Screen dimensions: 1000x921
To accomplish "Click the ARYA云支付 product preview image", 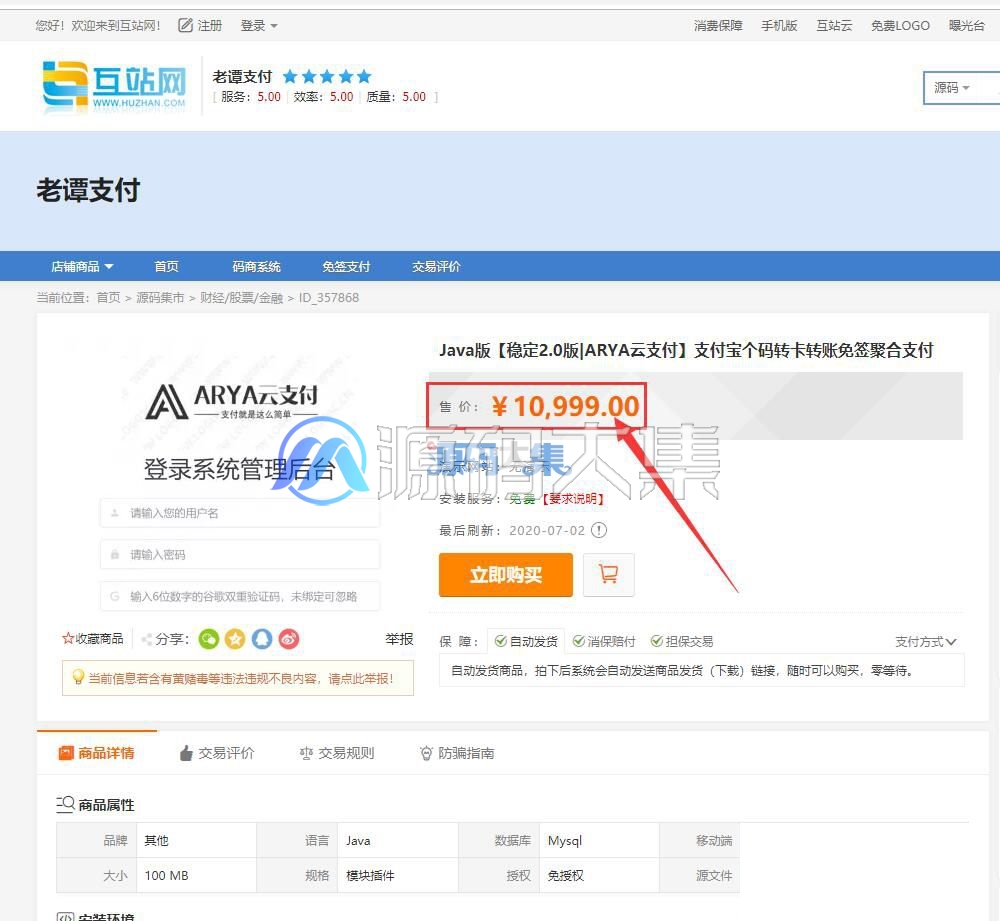I will (x=238, y=474).
